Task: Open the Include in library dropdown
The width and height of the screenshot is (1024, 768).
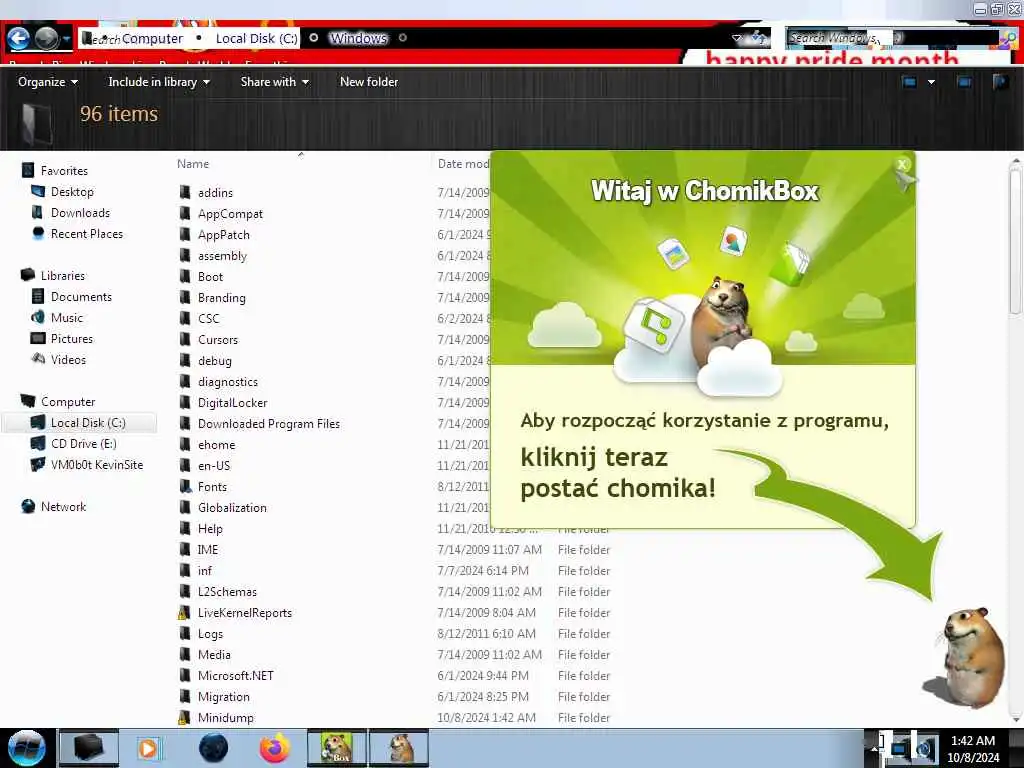Action: [x=159, y=82]
